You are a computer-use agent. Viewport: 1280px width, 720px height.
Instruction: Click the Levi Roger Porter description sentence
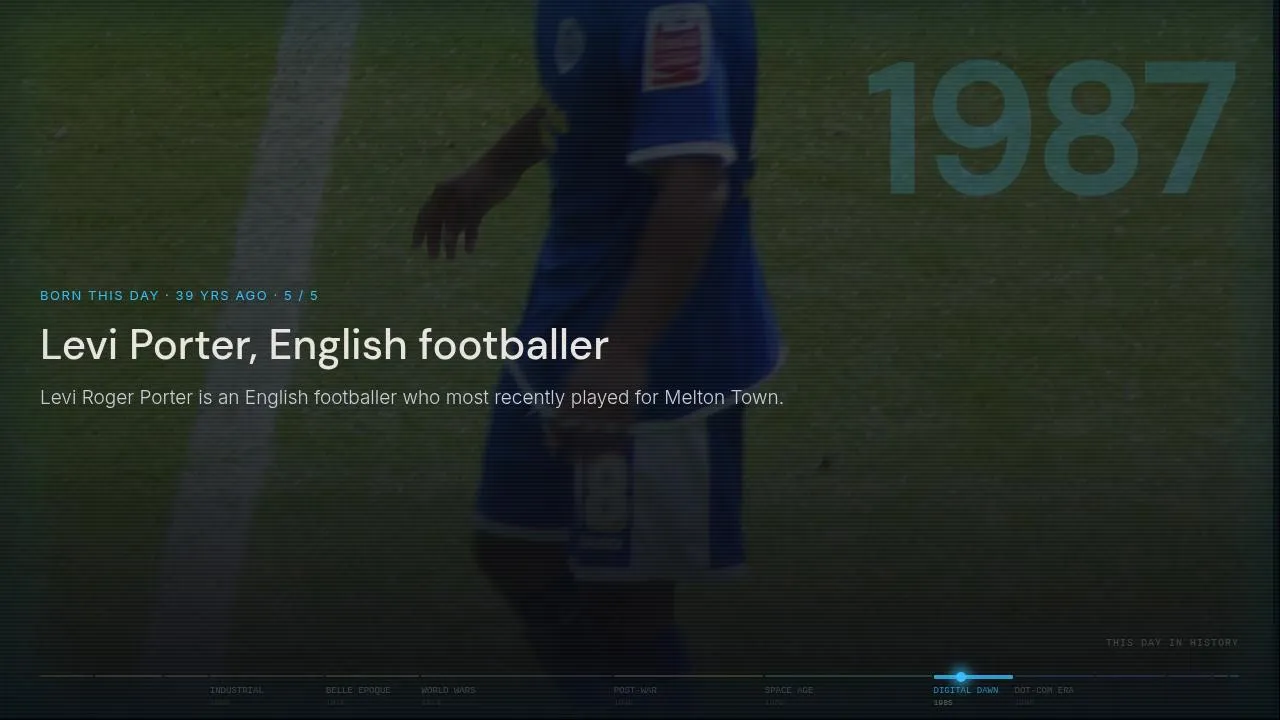pyautogui.click(x=412, y=398)
